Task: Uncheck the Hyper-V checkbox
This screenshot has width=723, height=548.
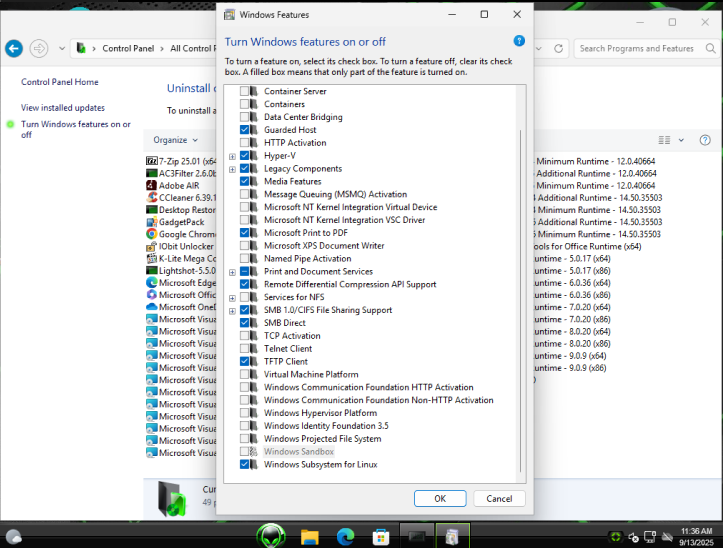Action: click(x=244, y=156)
